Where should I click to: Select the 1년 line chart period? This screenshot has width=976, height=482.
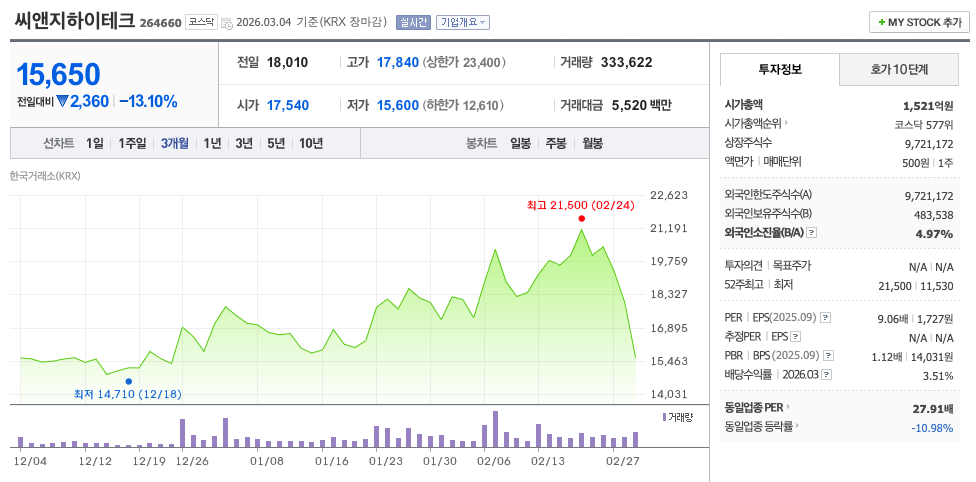(212, 143)
